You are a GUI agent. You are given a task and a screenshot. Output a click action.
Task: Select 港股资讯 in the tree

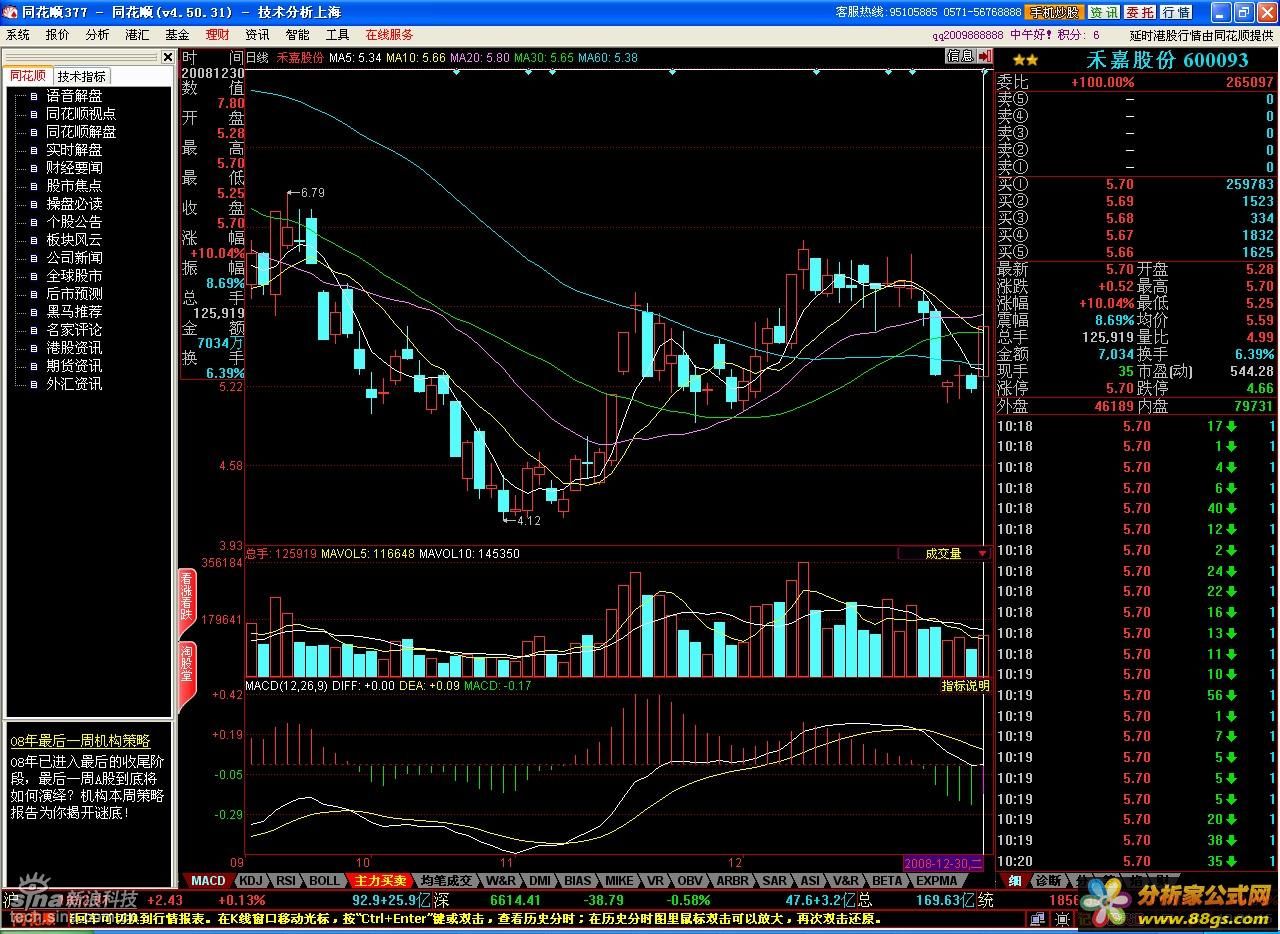74,348
